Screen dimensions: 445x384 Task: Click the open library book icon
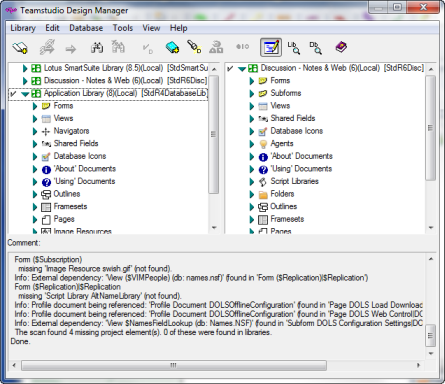[x=20, y=48]
